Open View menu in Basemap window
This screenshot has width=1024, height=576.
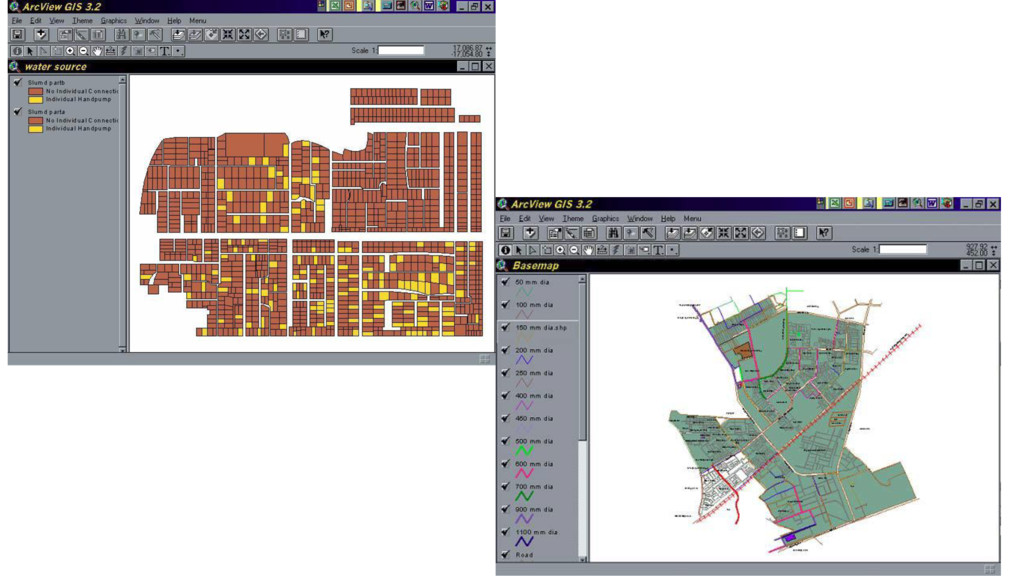[x=546, y=219]
